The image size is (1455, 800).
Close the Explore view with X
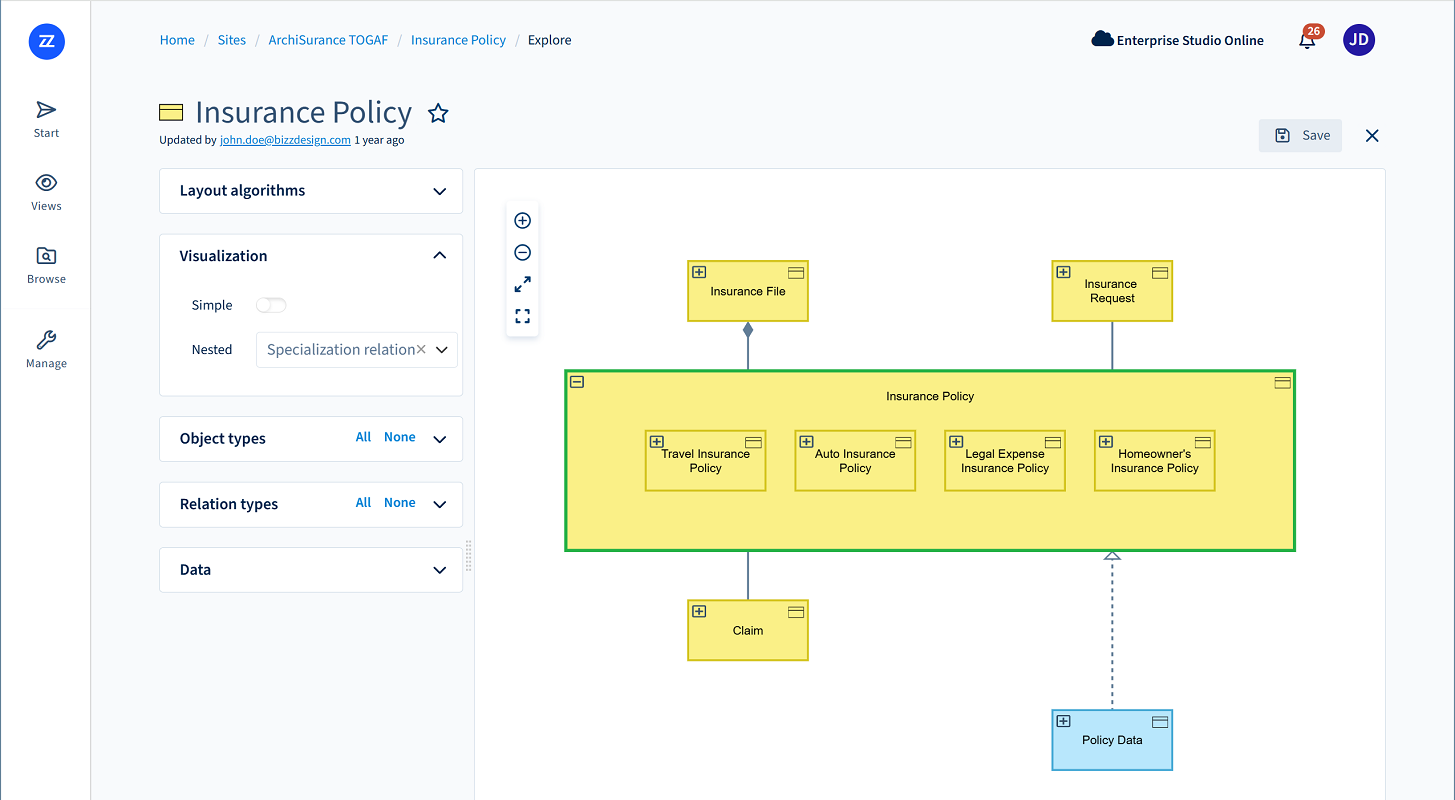point(1372,136)
